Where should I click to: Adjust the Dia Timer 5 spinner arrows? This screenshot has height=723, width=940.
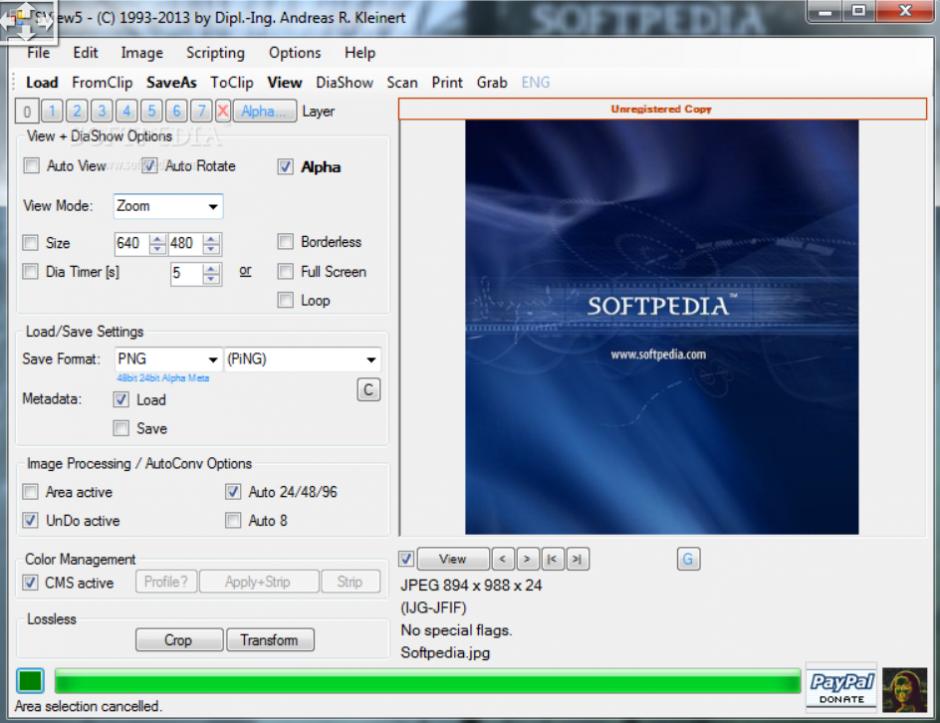212,274
